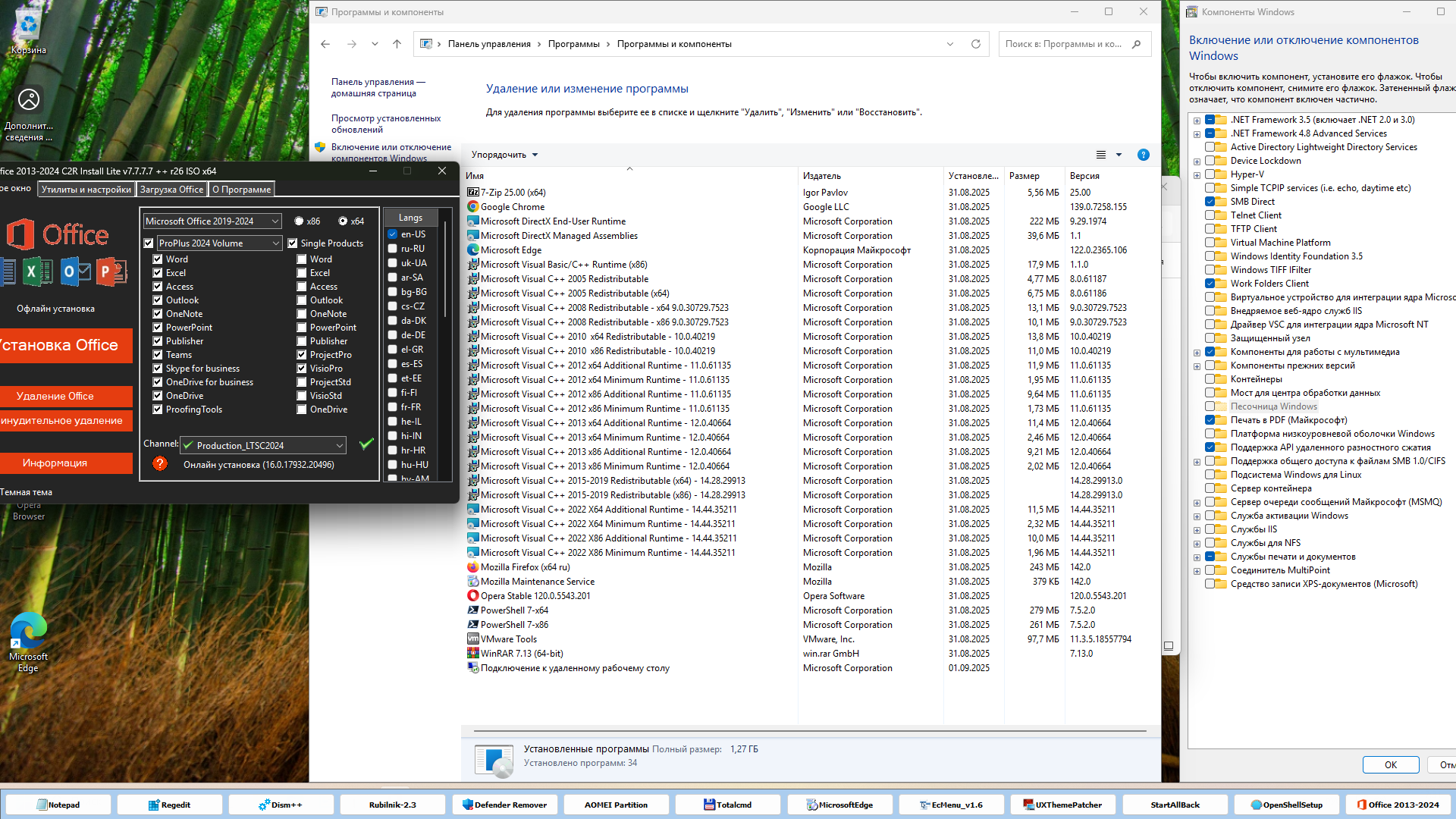Viewport: 1456px width, 819px height.
Task: Click the Langs list scrollbar
Action: (x=445, y=269)
